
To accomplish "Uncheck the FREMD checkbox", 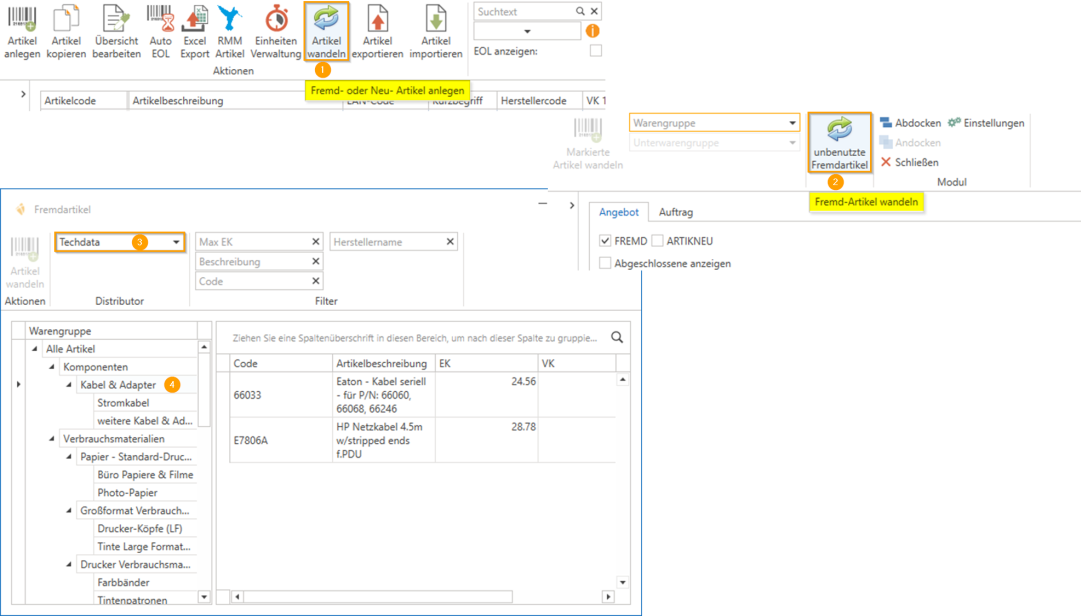I will (x=605, y=241).
